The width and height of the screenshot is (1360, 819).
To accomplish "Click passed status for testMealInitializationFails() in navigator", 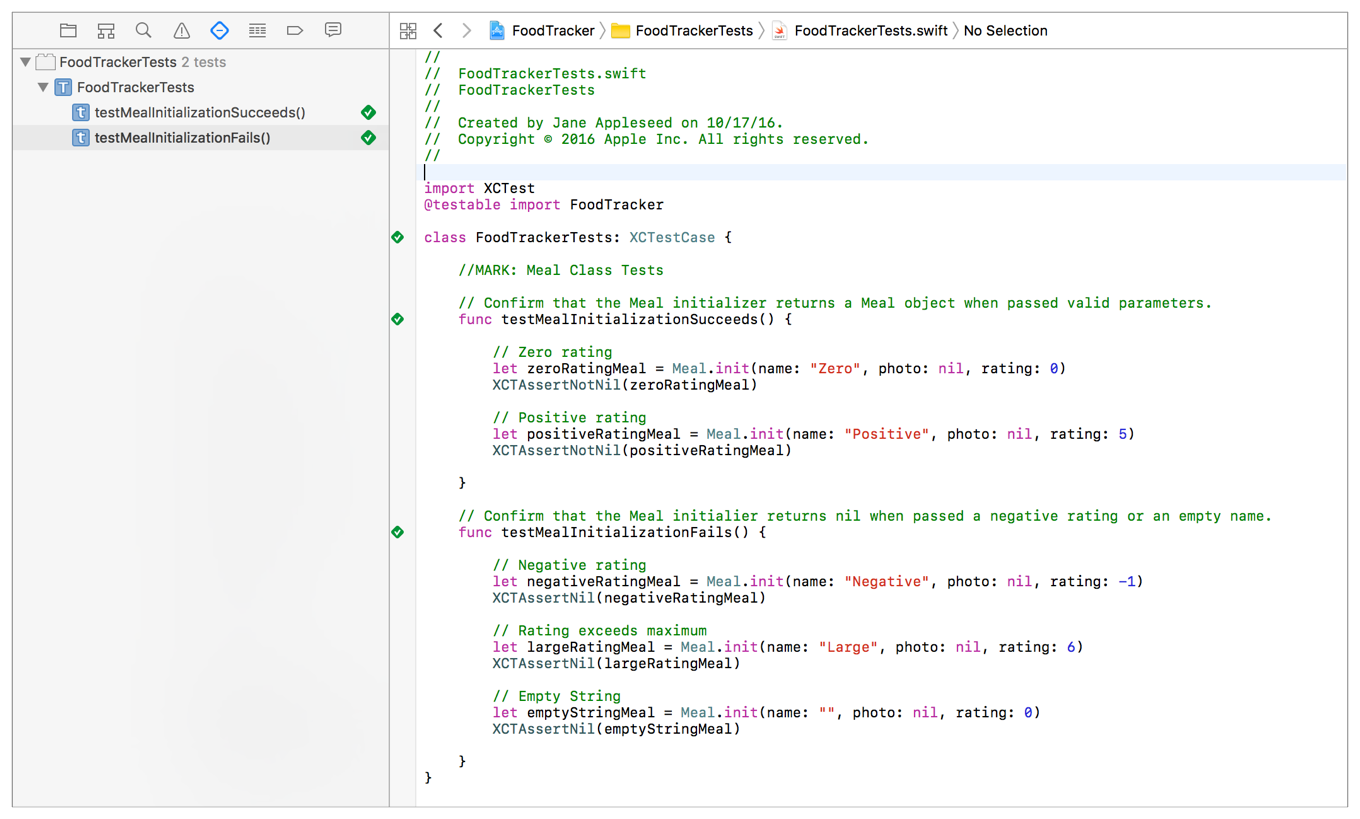I will click(368, 137).
